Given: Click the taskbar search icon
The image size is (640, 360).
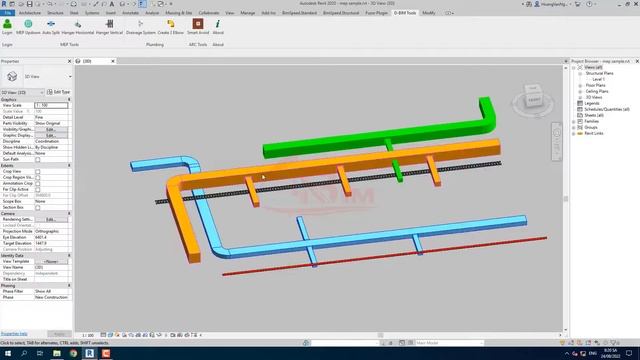Looking at the screenshot, I should pyautogui.click(x=24, y=353).
